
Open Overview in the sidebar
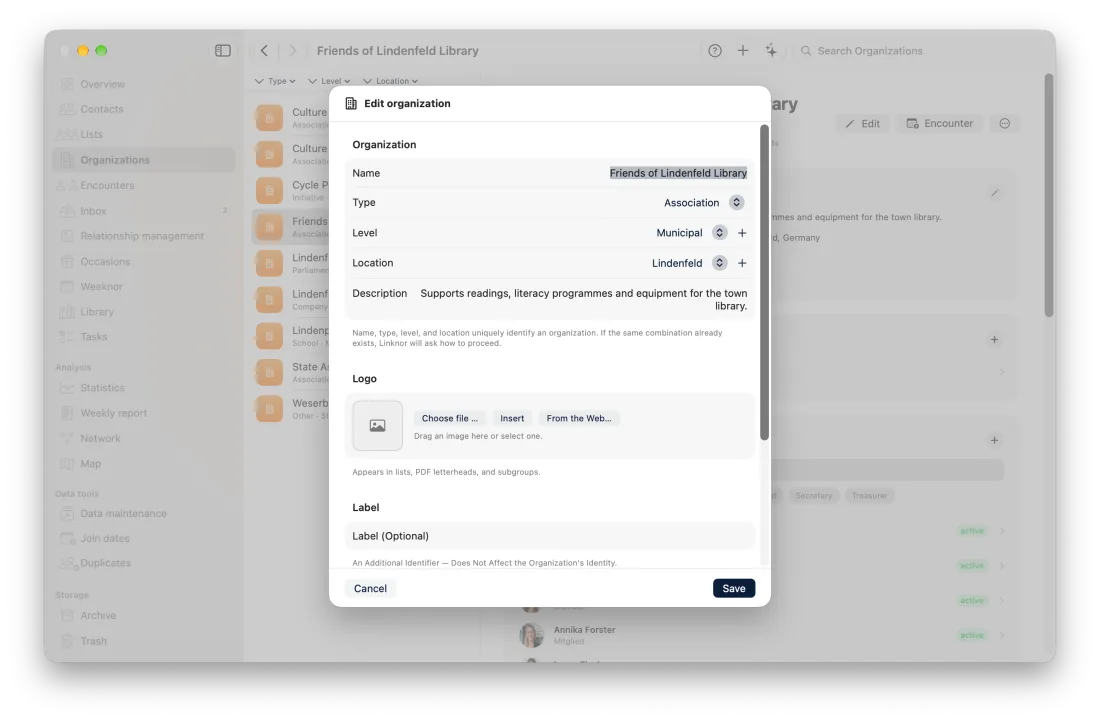pos(145,84)
